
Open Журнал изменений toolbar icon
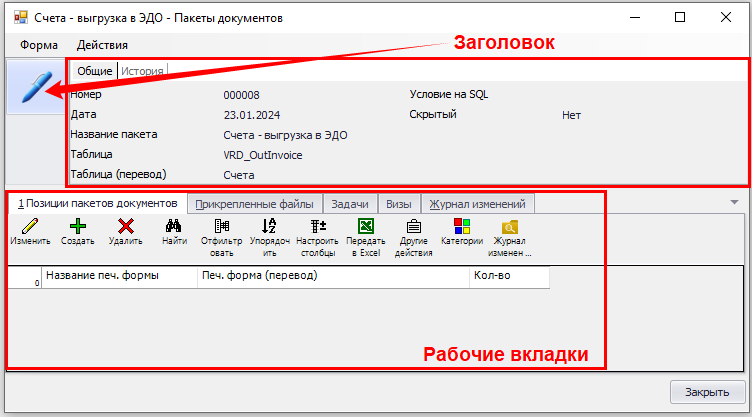pyautogui.click(x=510, y=227)
